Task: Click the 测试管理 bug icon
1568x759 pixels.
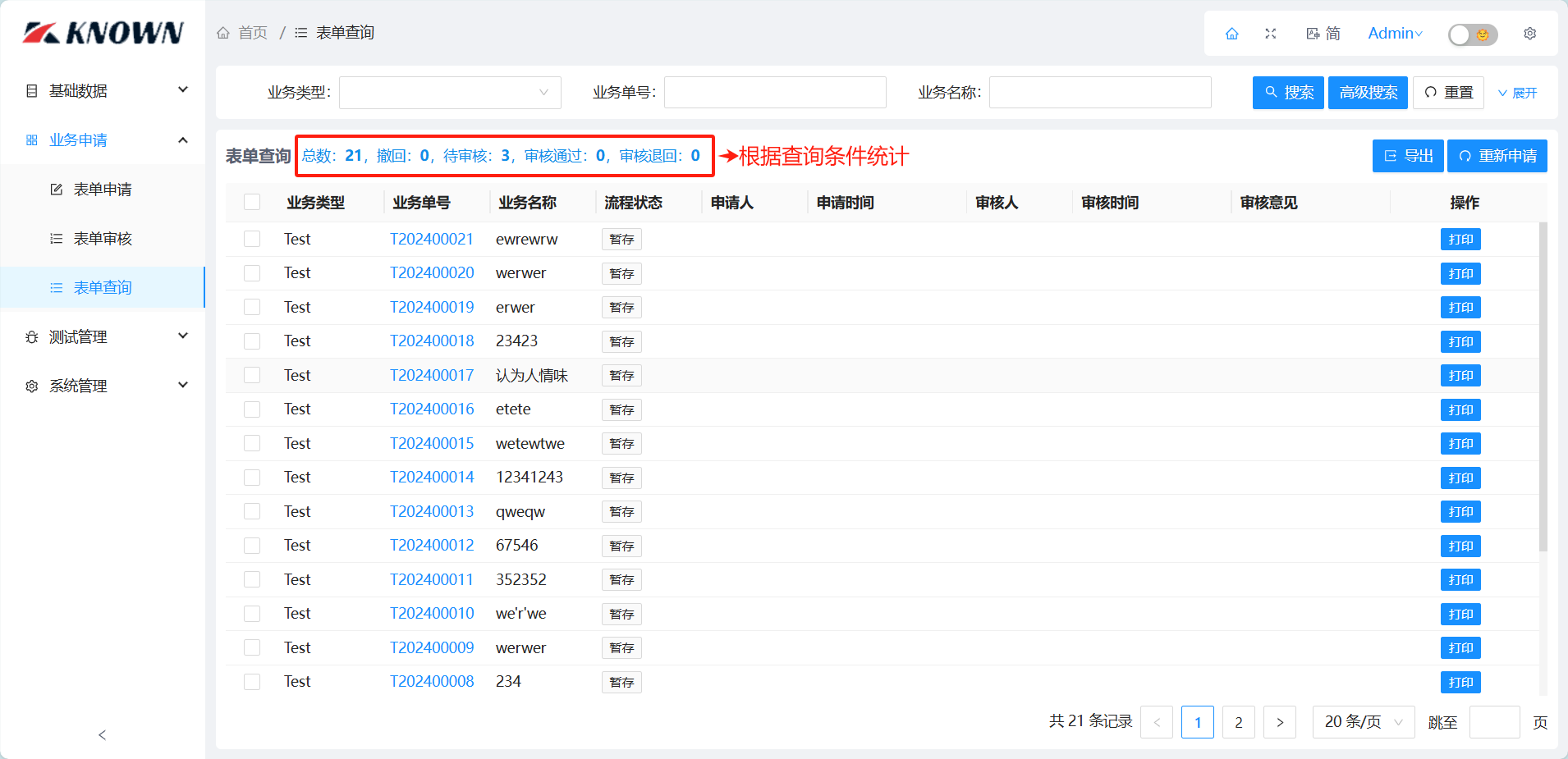Action: 32,336
